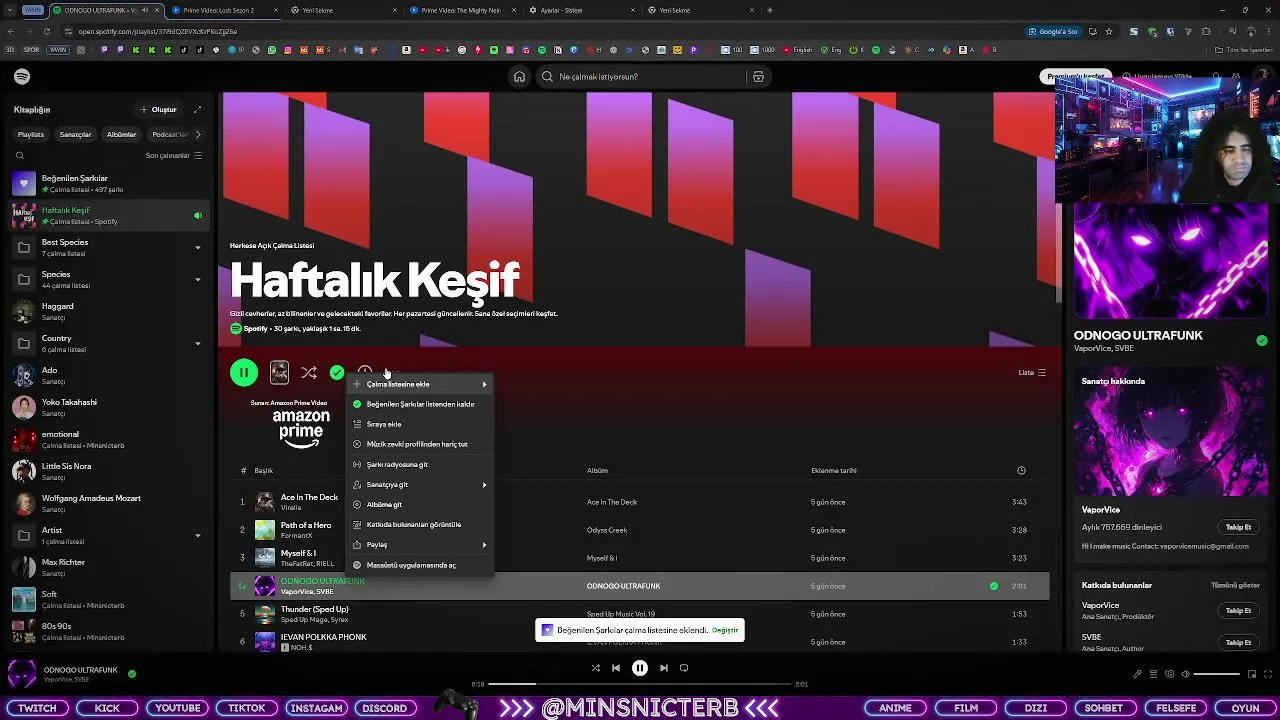Open Paylaş submenu
Image resolution: width=1280 pixels, height=720 pixels.
[420, 545]
